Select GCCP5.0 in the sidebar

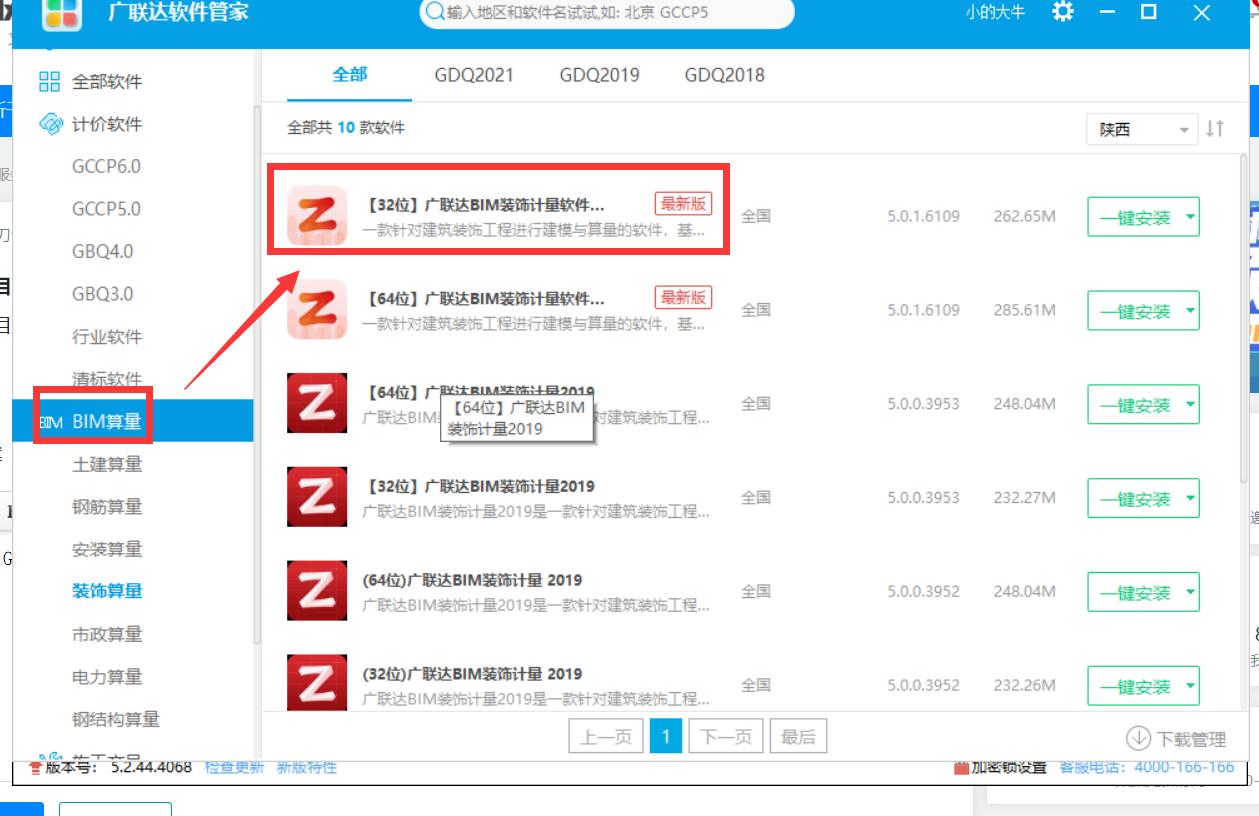pyautogui.click(x=106, y=209)
